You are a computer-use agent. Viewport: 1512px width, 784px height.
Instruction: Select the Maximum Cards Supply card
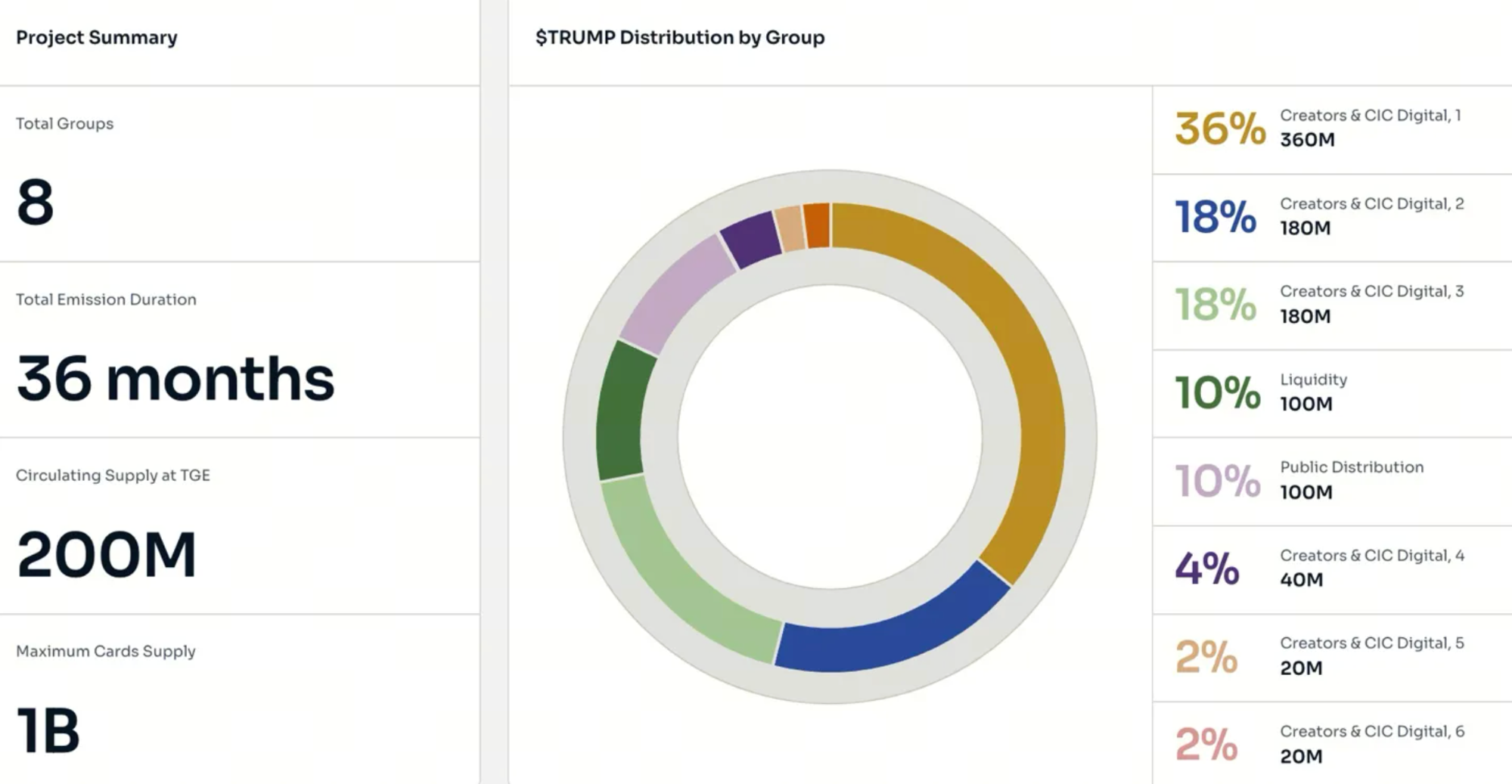(x=239, y=699)
